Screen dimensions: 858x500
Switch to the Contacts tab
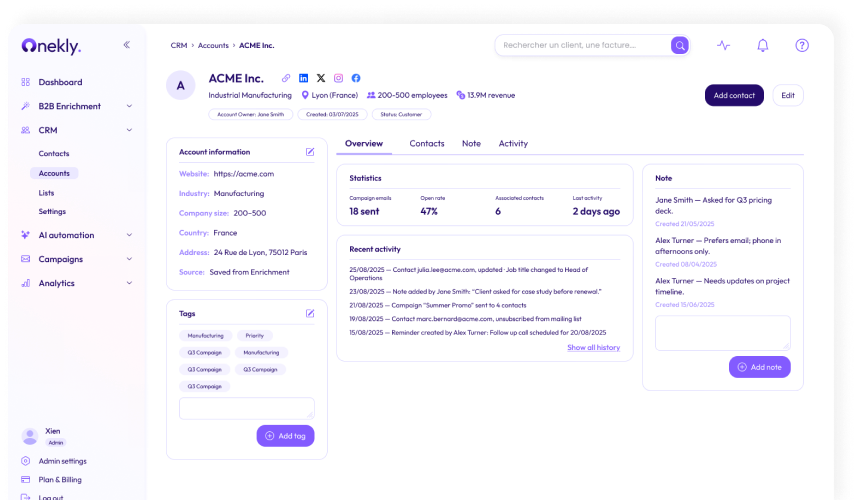click(427, 144)
